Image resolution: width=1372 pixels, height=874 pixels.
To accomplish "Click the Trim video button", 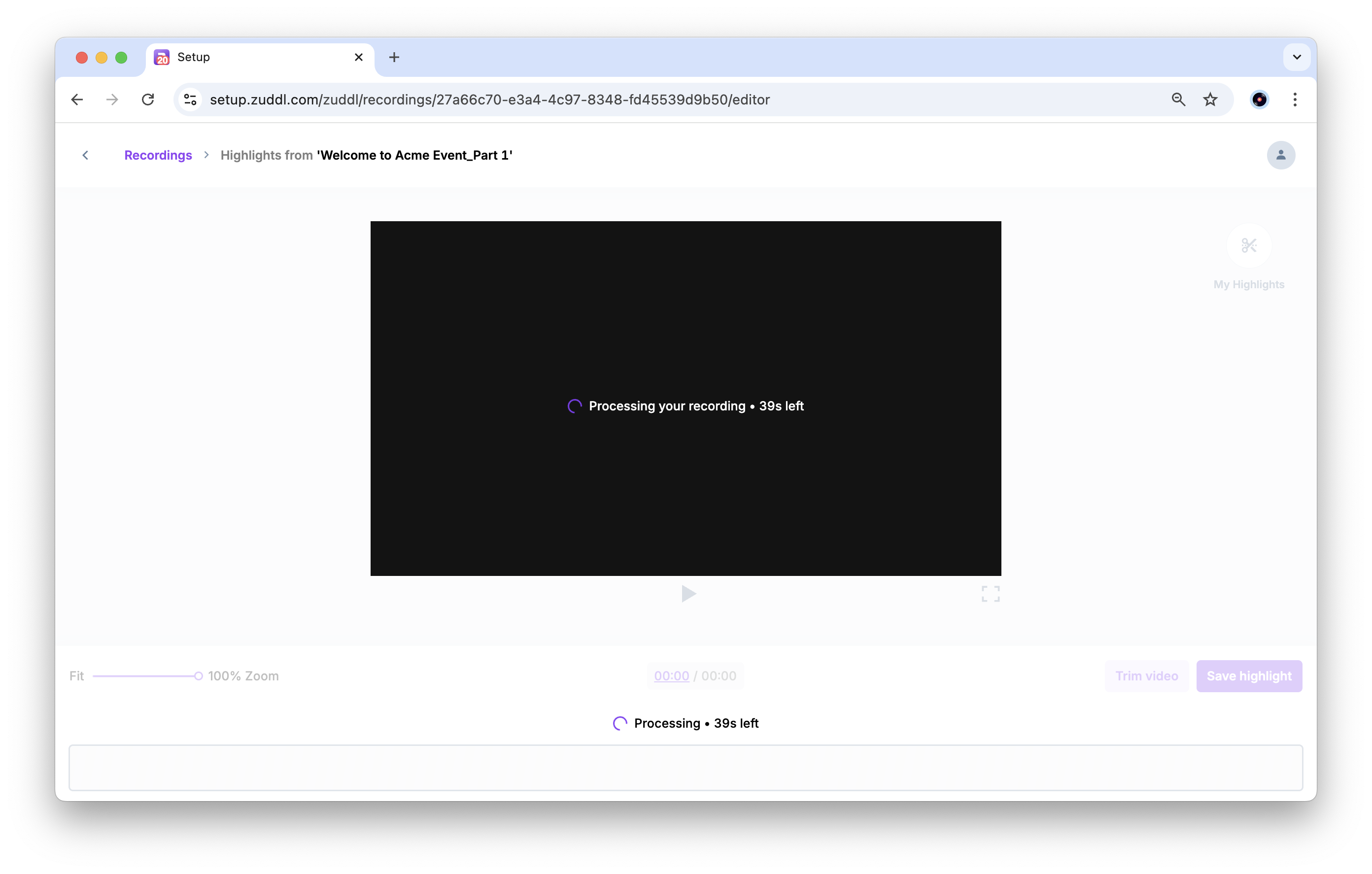I will point(1146,676).
